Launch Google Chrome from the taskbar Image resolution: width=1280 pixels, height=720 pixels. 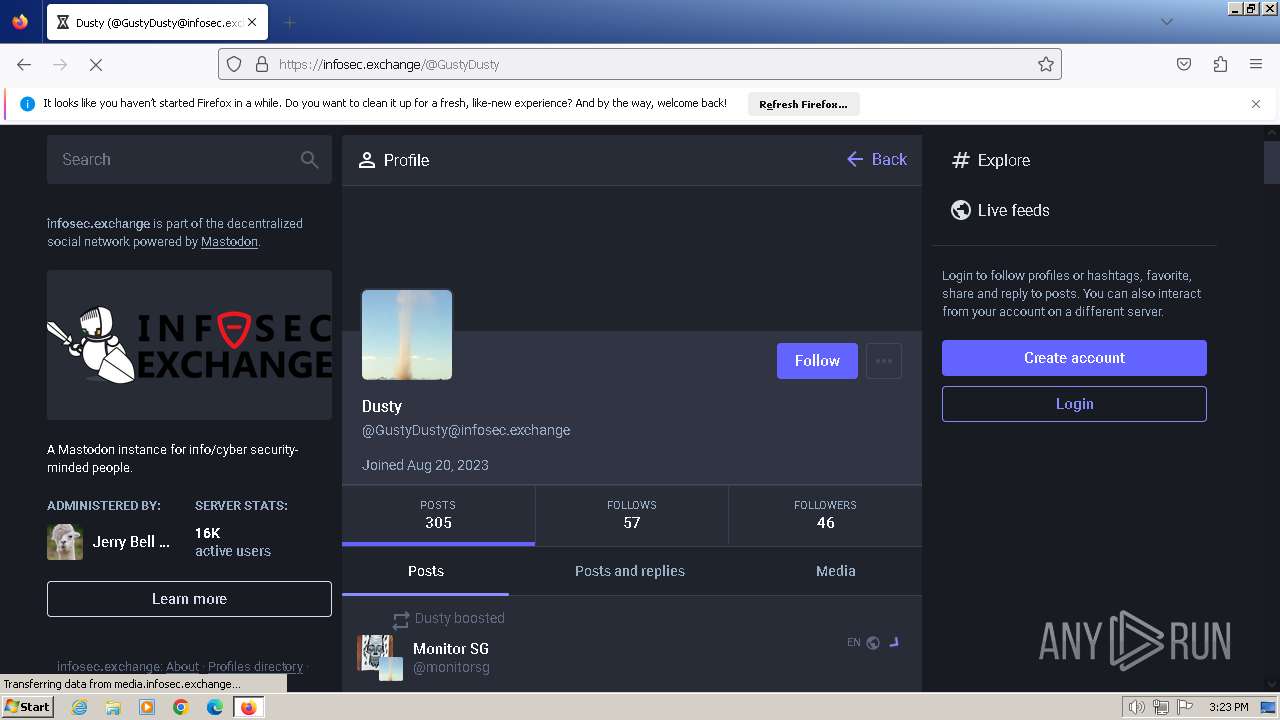(x=181, y=707)
